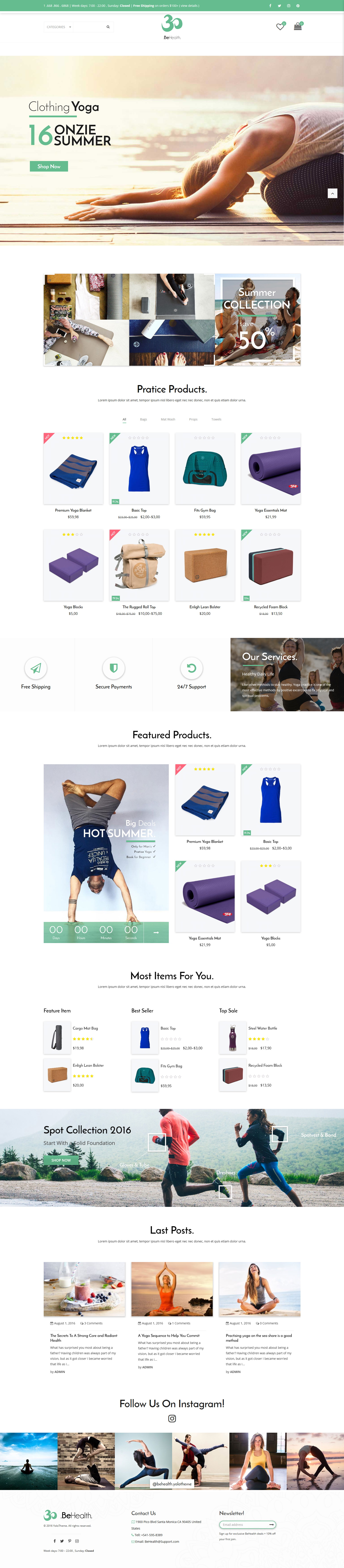Open the wishlist heart icon
The width and height of the screenshot is (344, 1568).
click(x=280, y=27)
